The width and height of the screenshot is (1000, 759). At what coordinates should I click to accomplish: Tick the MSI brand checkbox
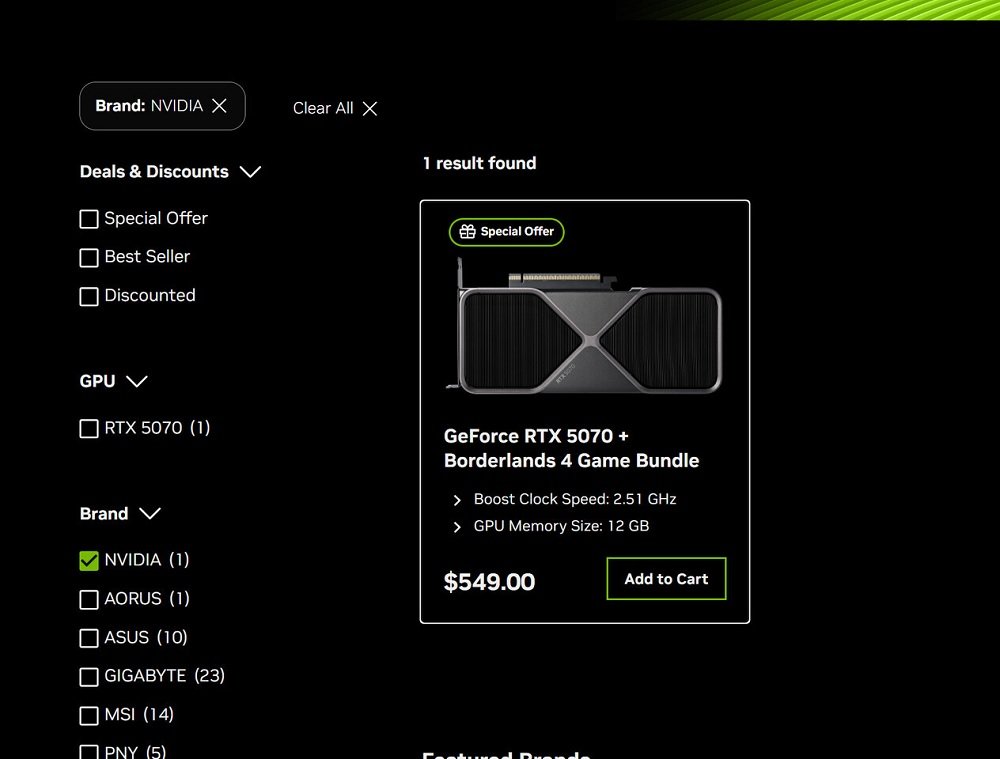[89, 716]
